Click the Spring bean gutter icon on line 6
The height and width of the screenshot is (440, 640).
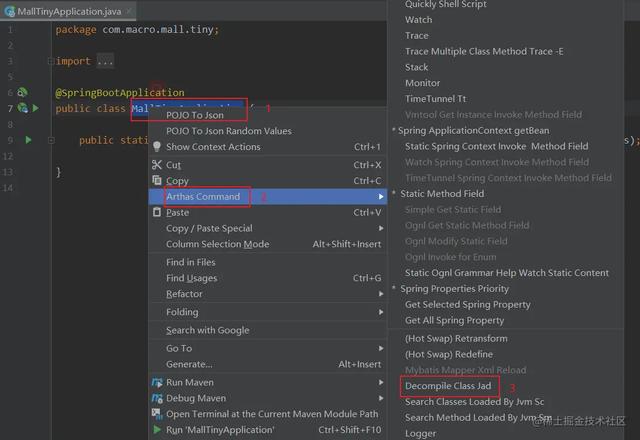22,92
